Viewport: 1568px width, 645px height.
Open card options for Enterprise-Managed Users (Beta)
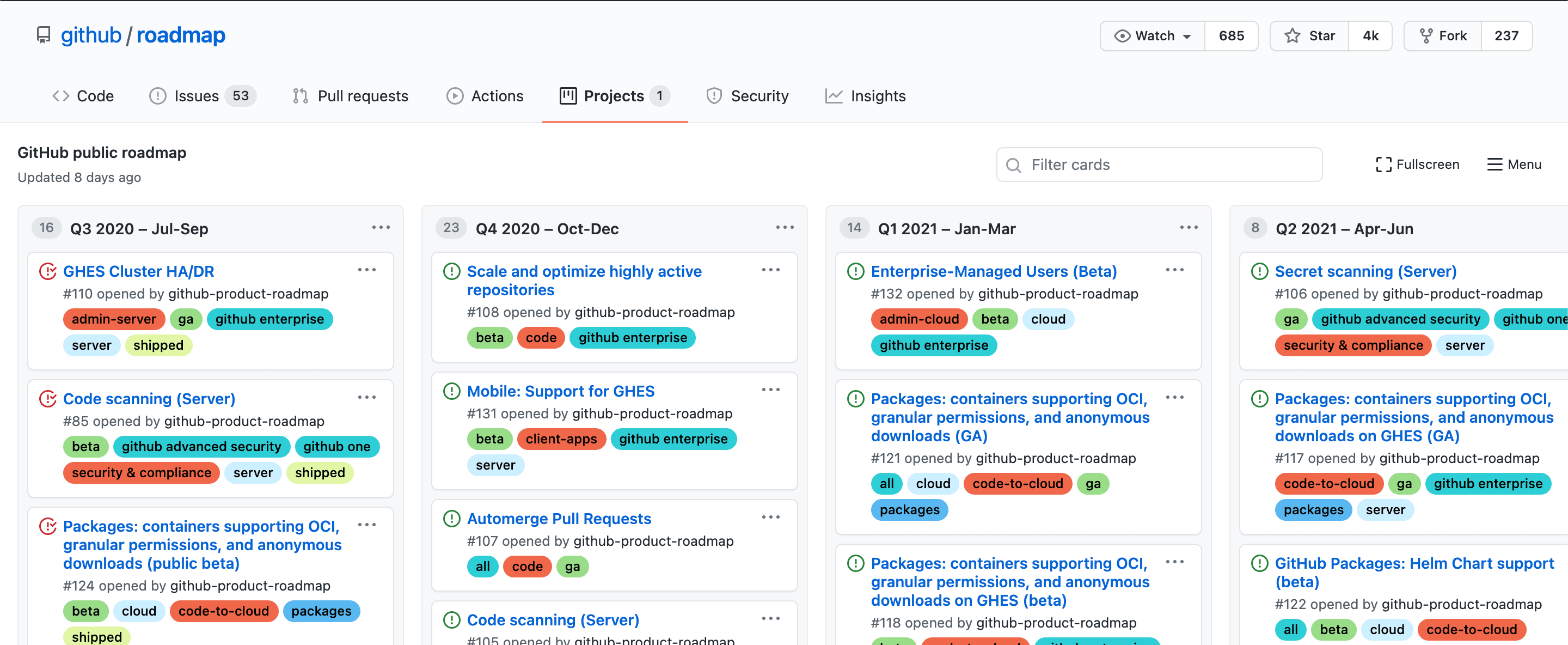[1174, 270]
